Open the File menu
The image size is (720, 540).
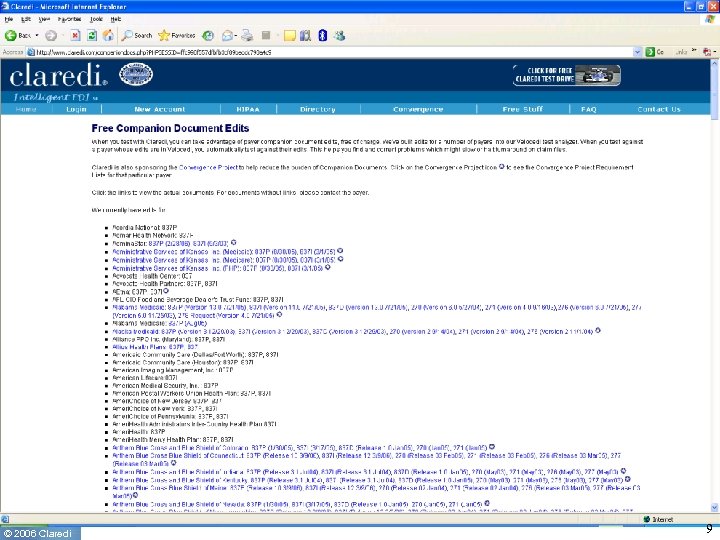point(9,19)
